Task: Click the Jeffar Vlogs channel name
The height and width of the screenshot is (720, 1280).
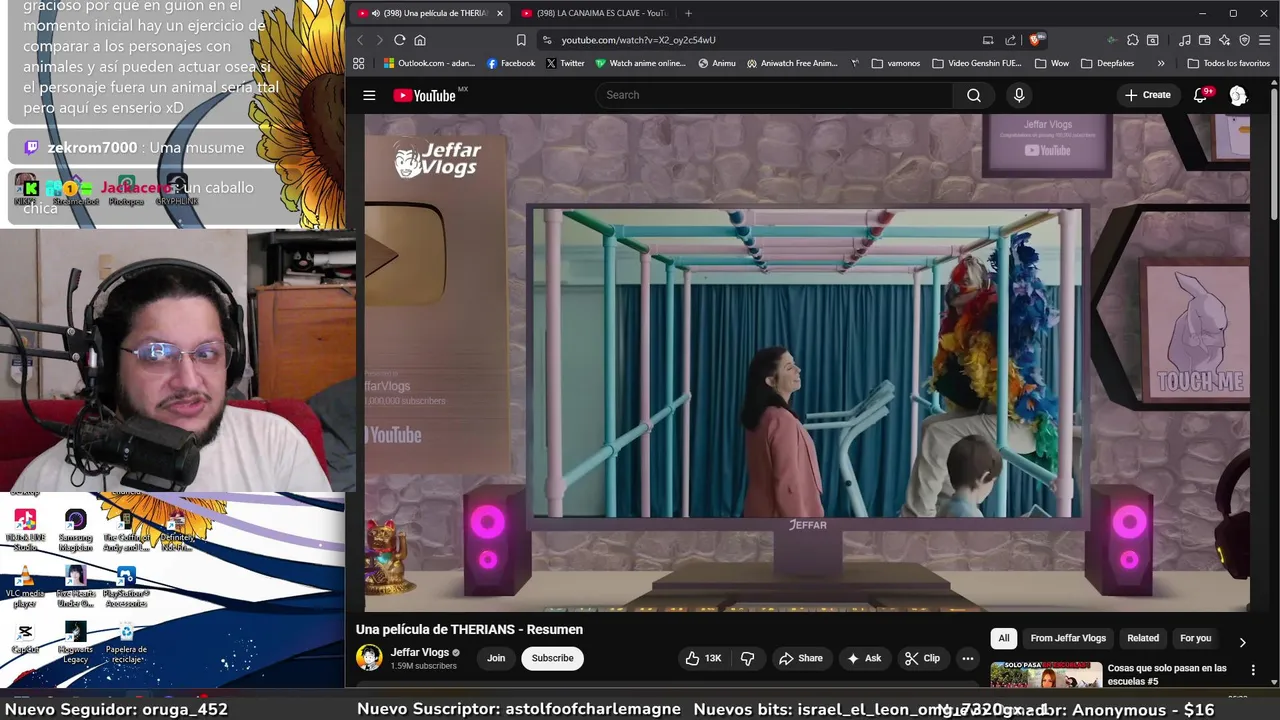Action: tap(420, 652)
